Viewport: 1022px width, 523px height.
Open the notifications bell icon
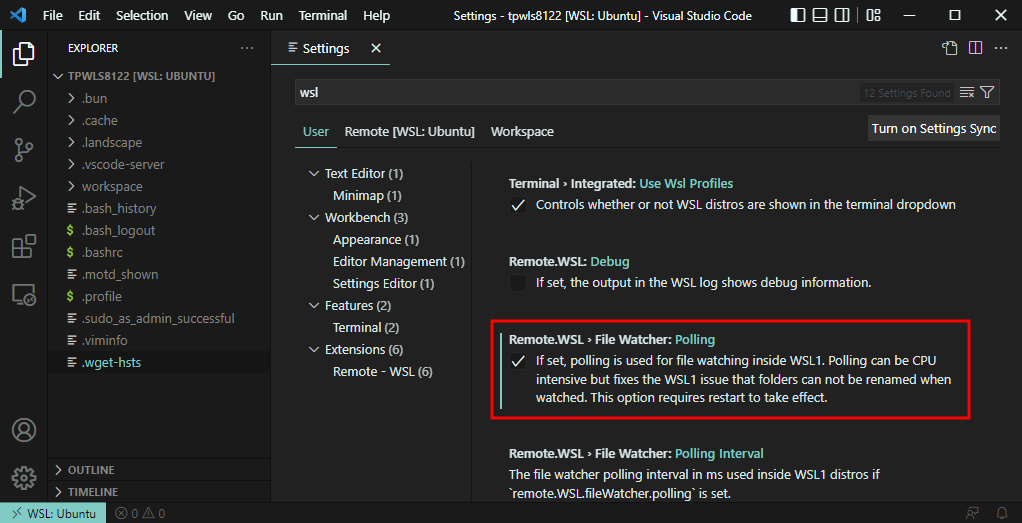1002,513
